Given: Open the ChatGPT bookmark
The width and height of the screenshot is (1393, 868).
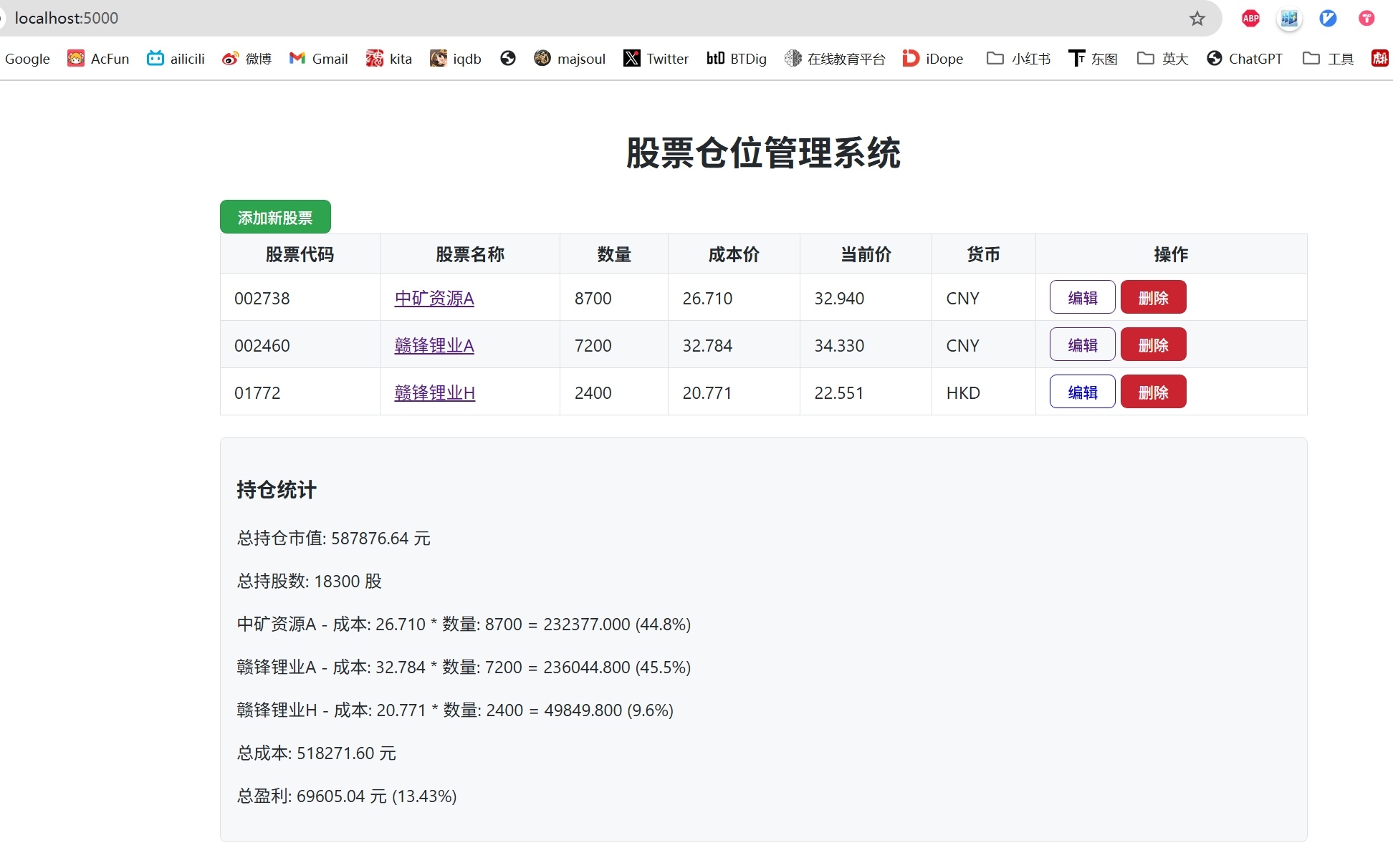Looking at the screenshot, I should click(x=1244, y=59).
